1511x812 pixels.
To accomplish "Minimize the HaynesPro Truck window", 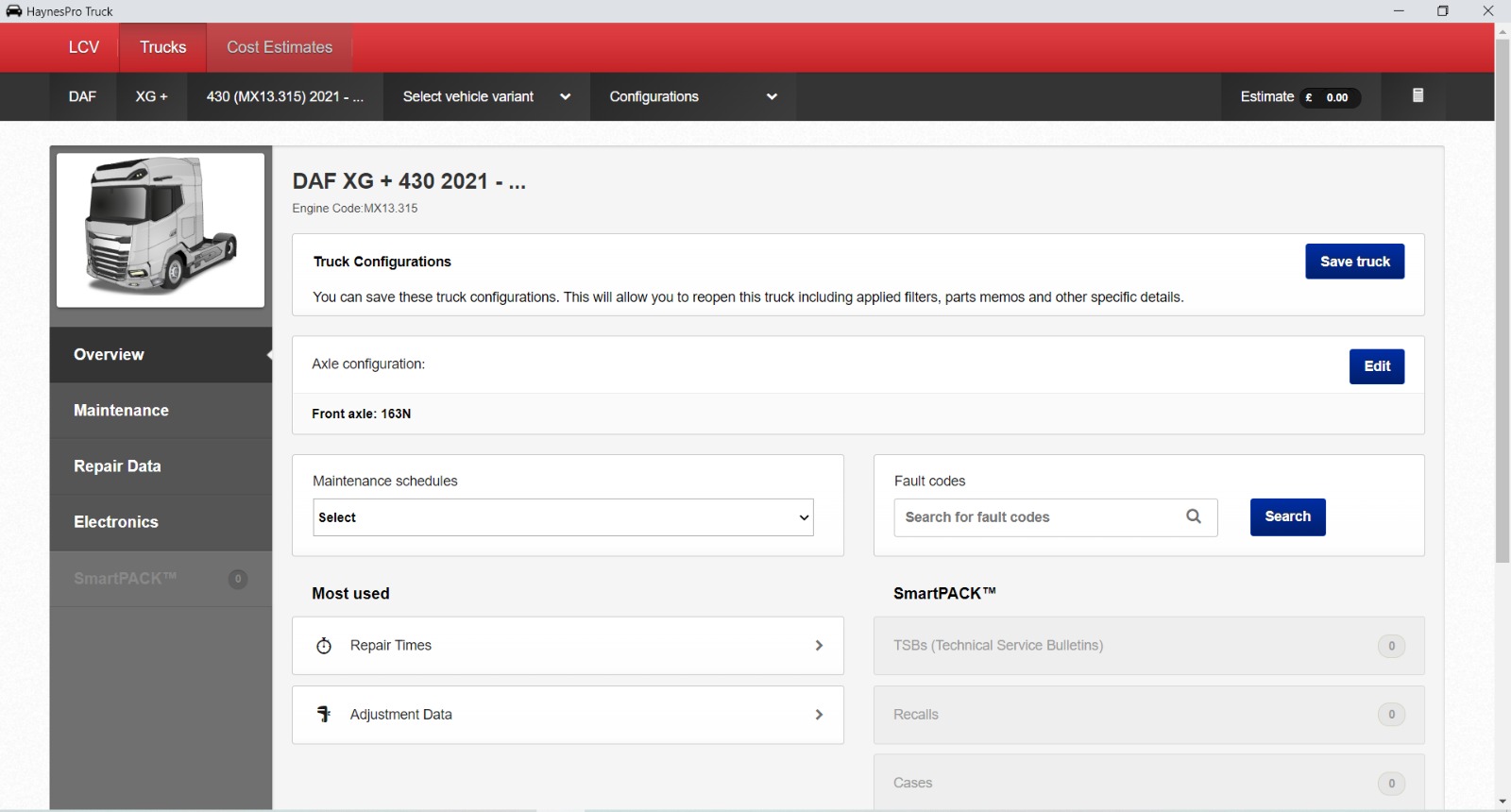I will pos(1399,11).
